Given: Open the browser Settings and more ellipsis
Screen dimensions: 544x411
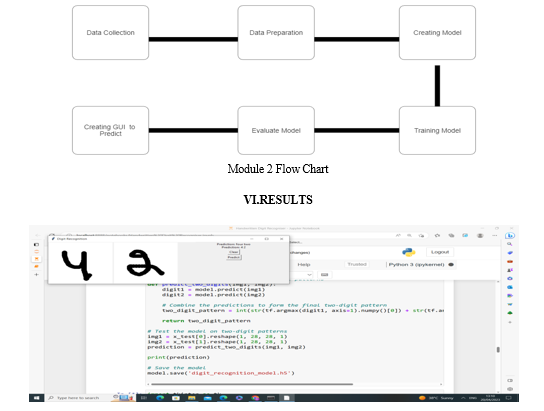Looking at the screenshot, I should point(495,236).
